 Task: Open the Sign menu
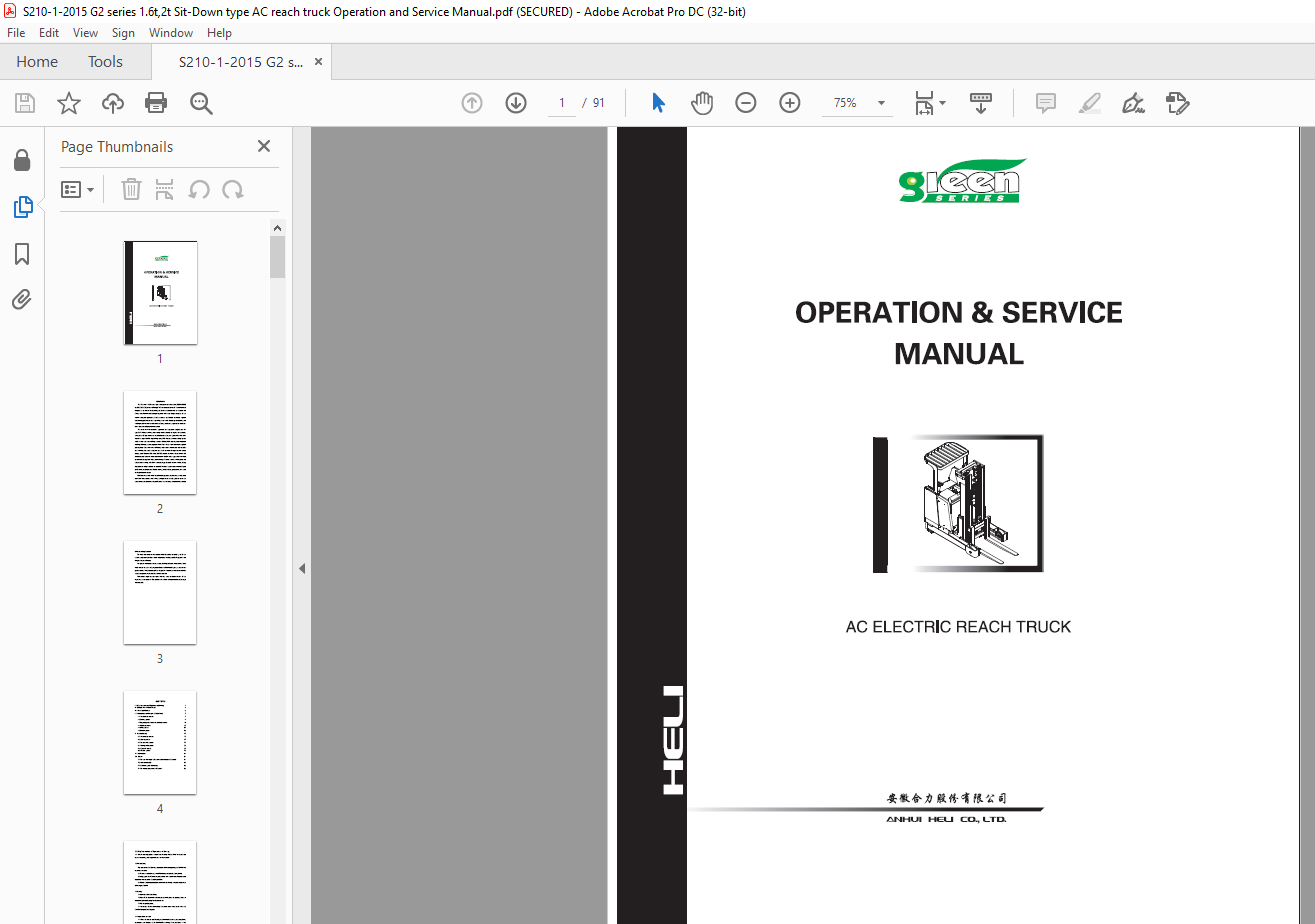tap(123, 33)
